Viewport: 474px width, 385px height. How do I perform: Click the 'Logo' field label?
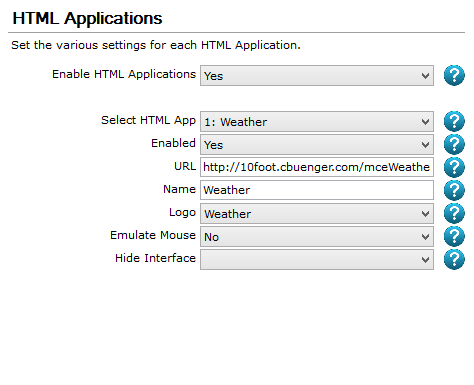182,213
